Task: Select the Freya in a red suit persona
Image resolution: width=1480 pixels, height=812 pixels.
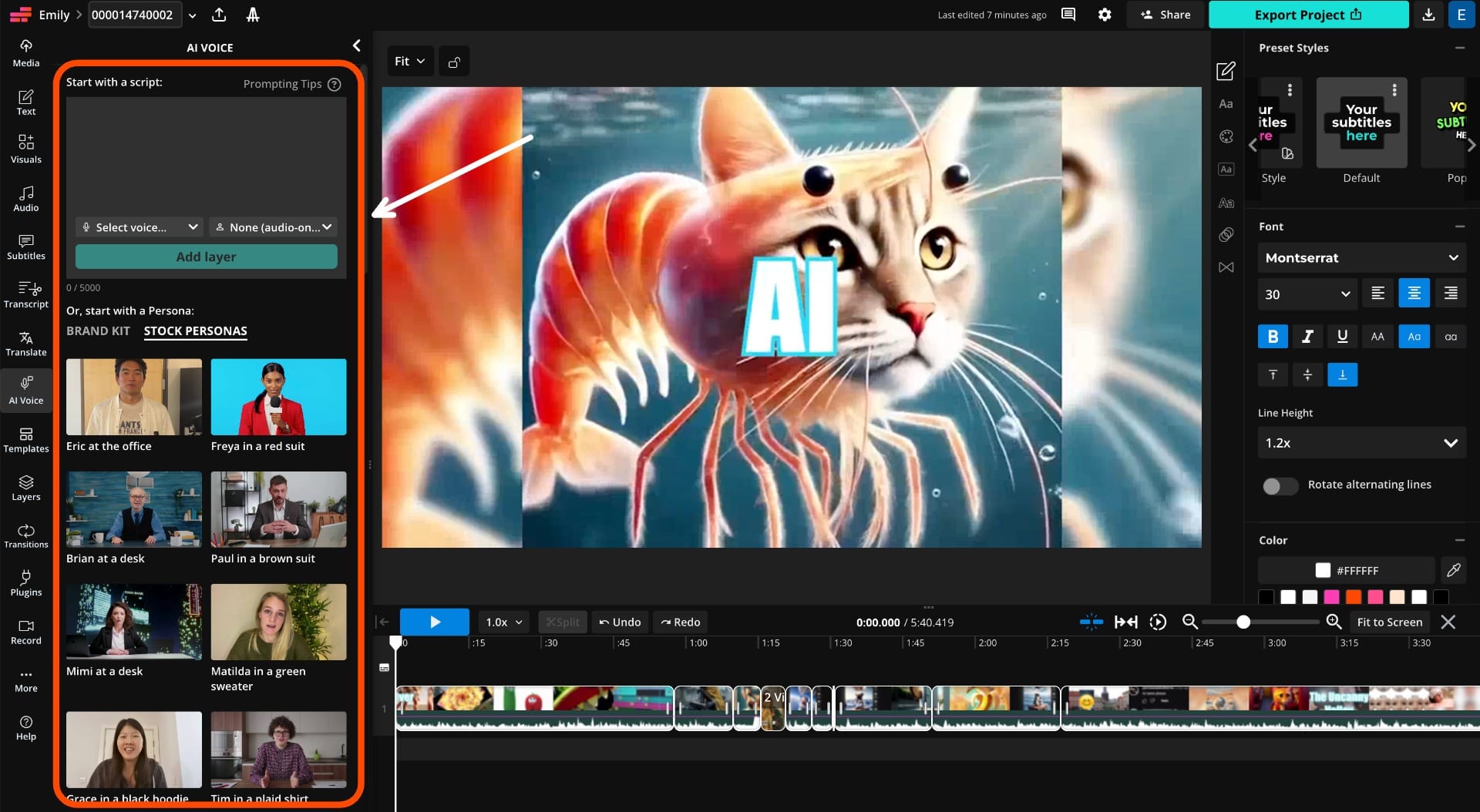Action: 278,398
